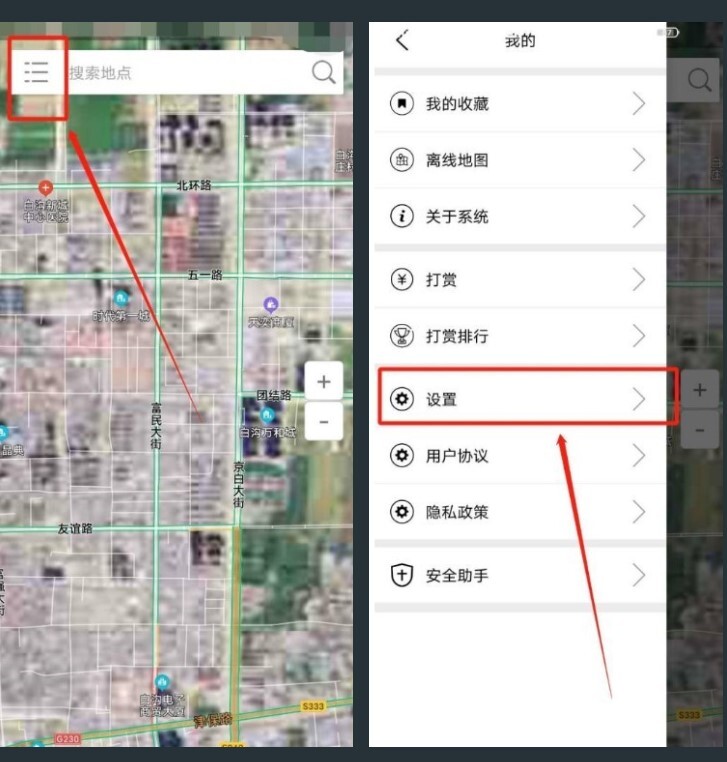Tap the yellow S333 route badge on left map

pos(312,706)
